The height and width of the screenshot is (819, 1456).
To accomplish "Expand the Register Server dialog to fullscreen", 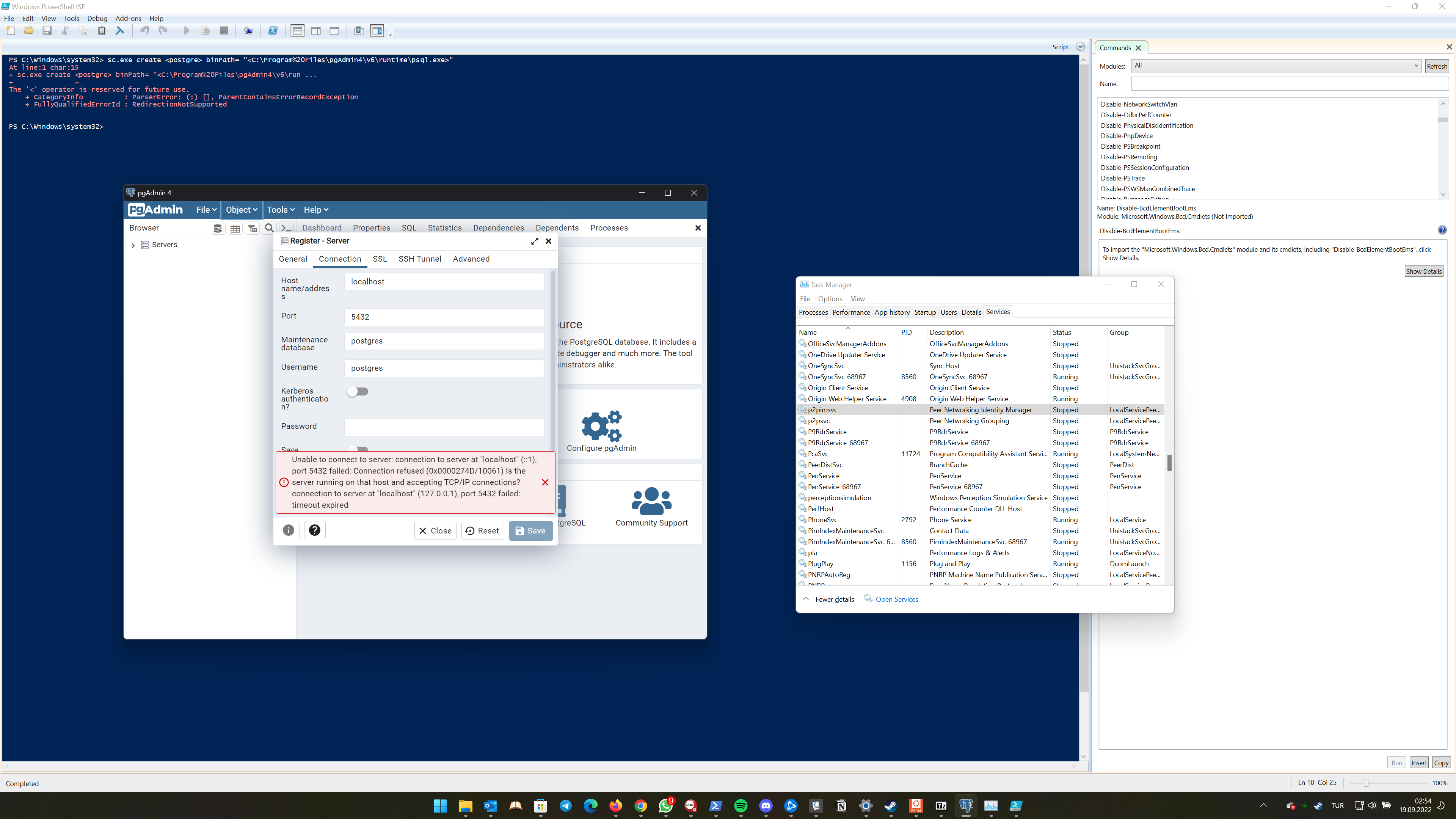I will (x=534, y=242).
